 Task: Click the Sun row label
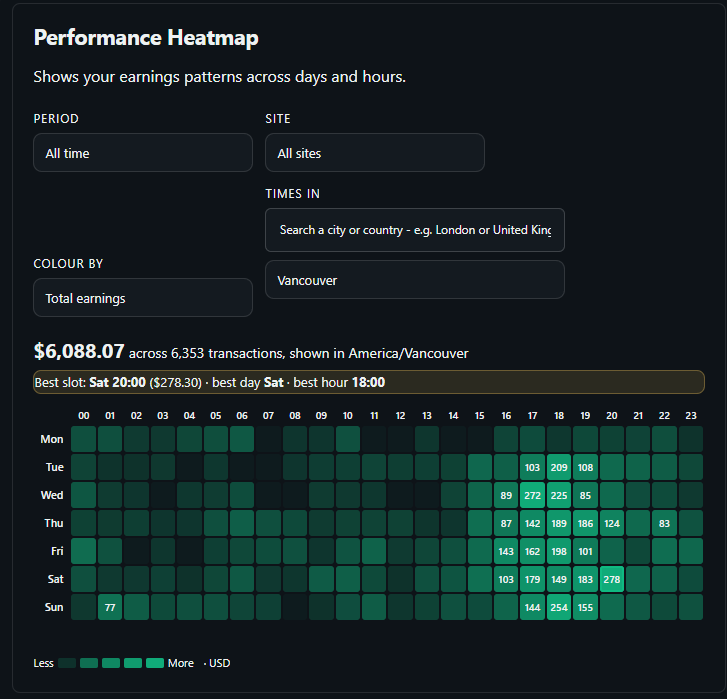point(54,607)
